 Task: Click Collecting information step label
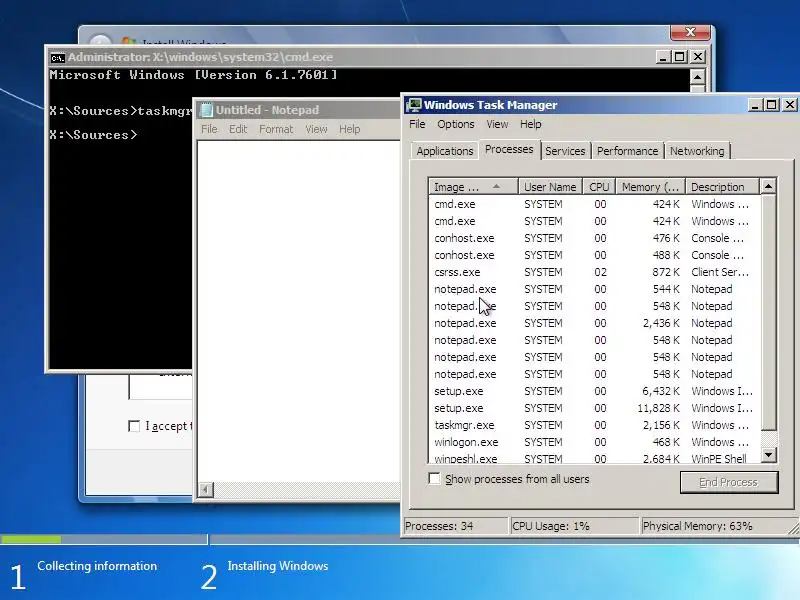[97, 566]
